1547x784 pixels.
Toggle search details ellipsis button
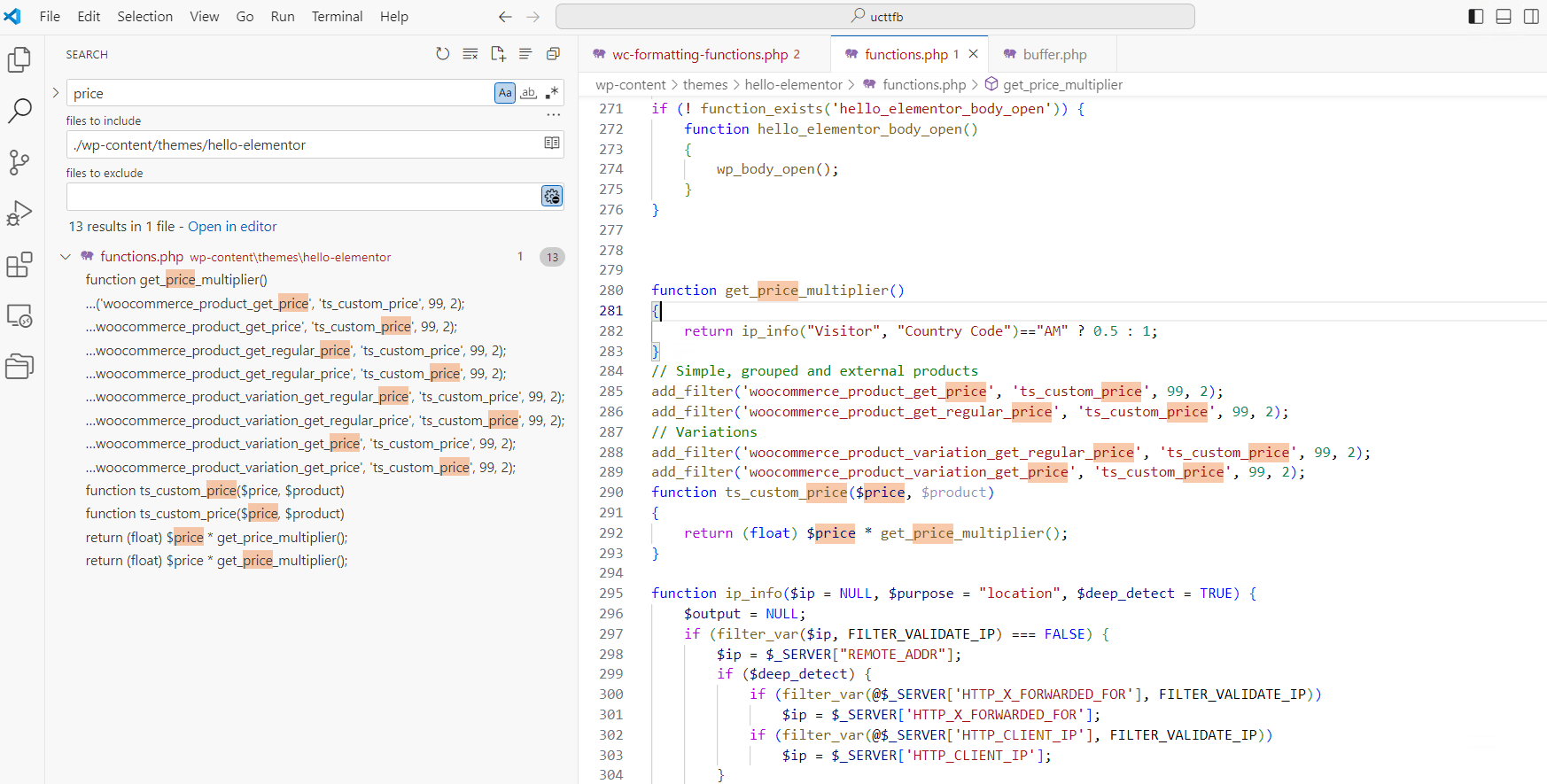click(x=554, y=114)
